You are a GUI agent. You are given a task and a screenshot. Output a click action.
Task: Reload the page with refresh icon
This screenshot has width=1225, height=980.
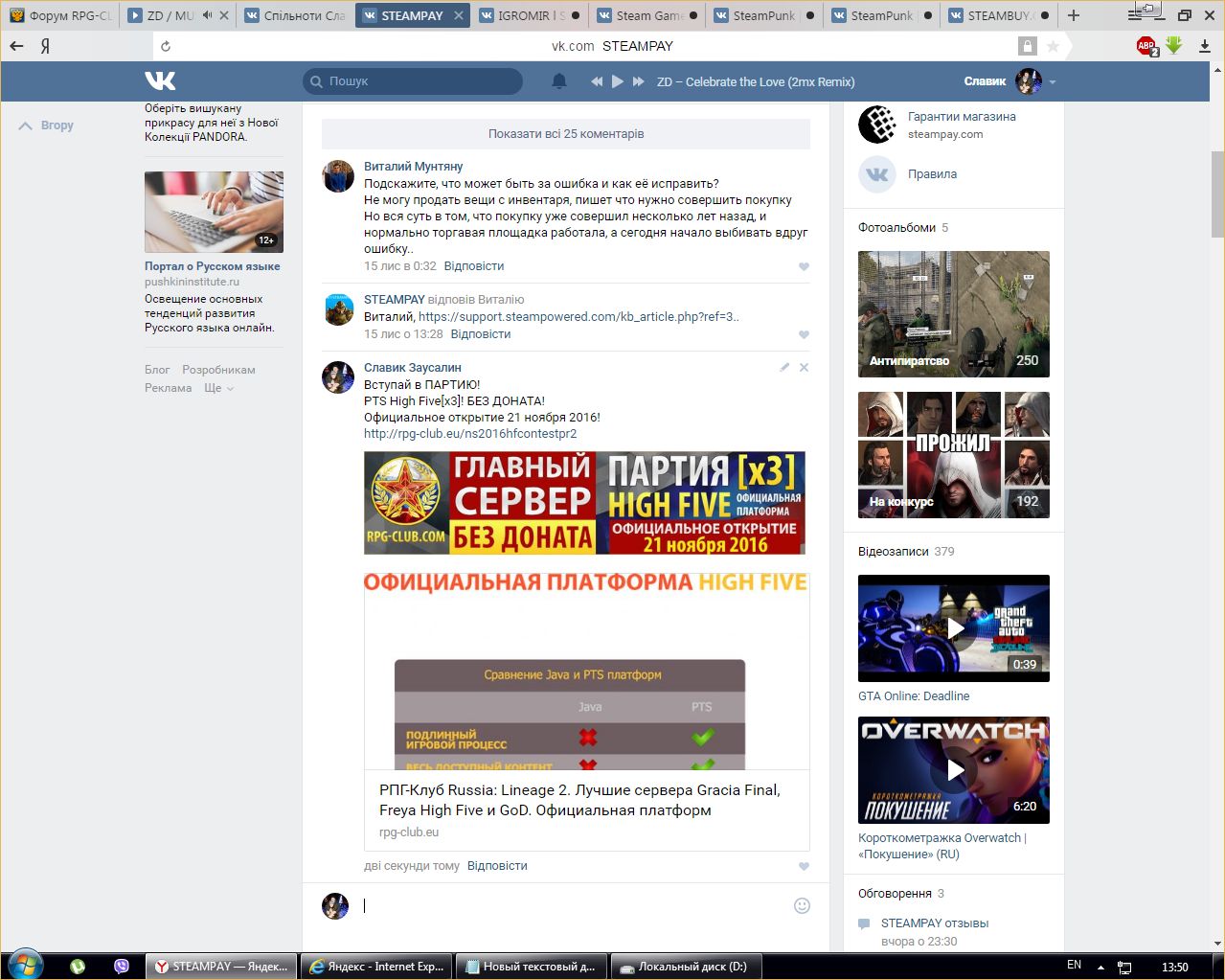(x=166, y=46)
